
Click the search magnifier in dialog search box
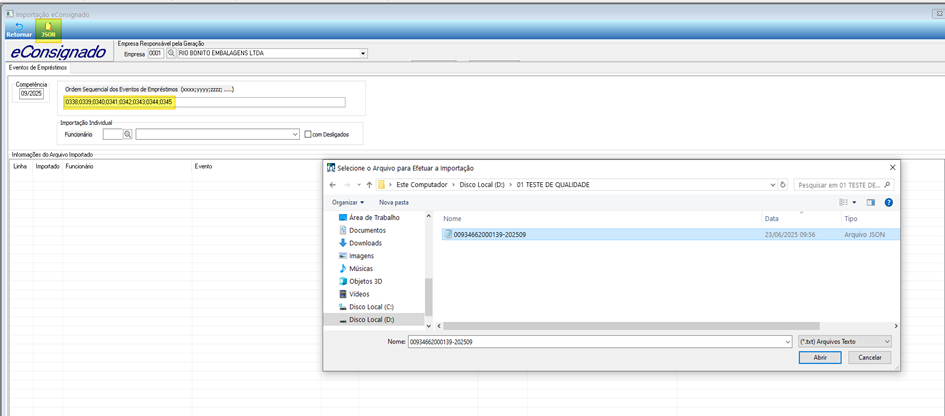pyautogui.click(x=888, y=185)
